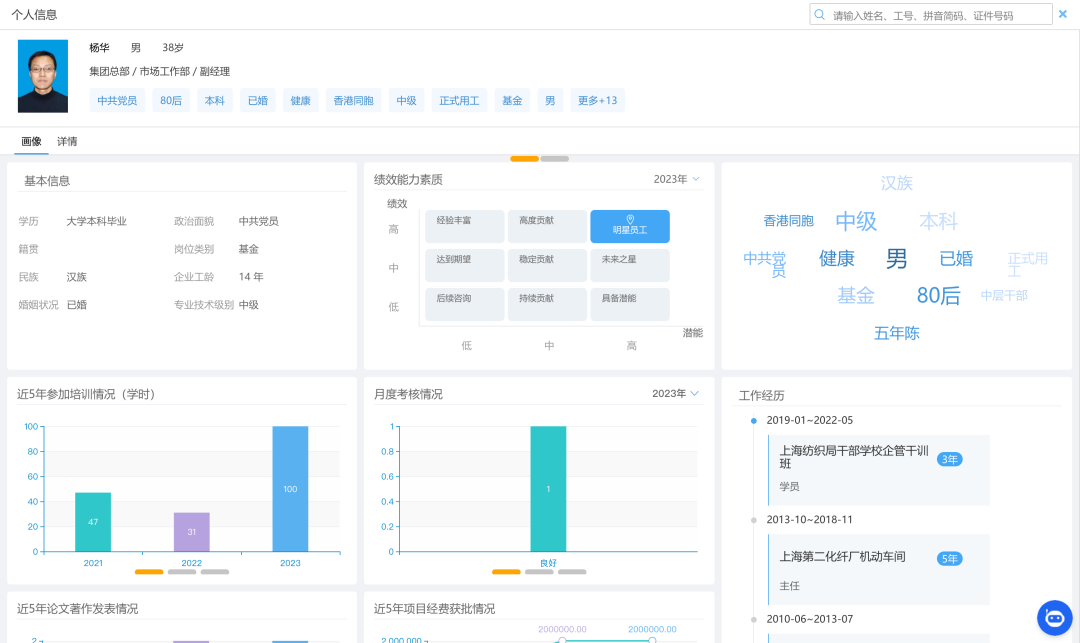
Task: Click 中层干部 in the word cloud
Action: point(1004,295)
